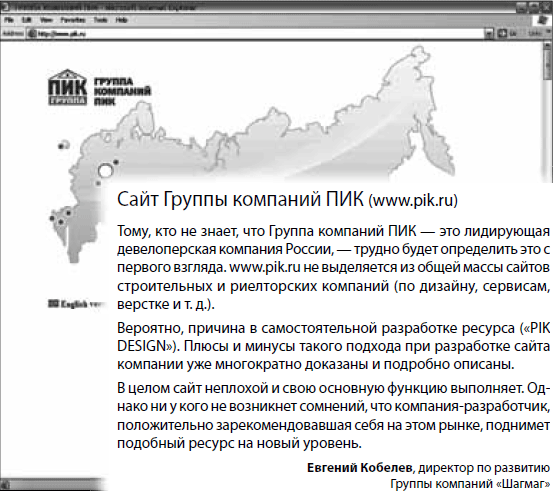The height and width of the screenshot is (491, 553).
Task: Click the page icon in the address bar
Action: tap(32, 34)
